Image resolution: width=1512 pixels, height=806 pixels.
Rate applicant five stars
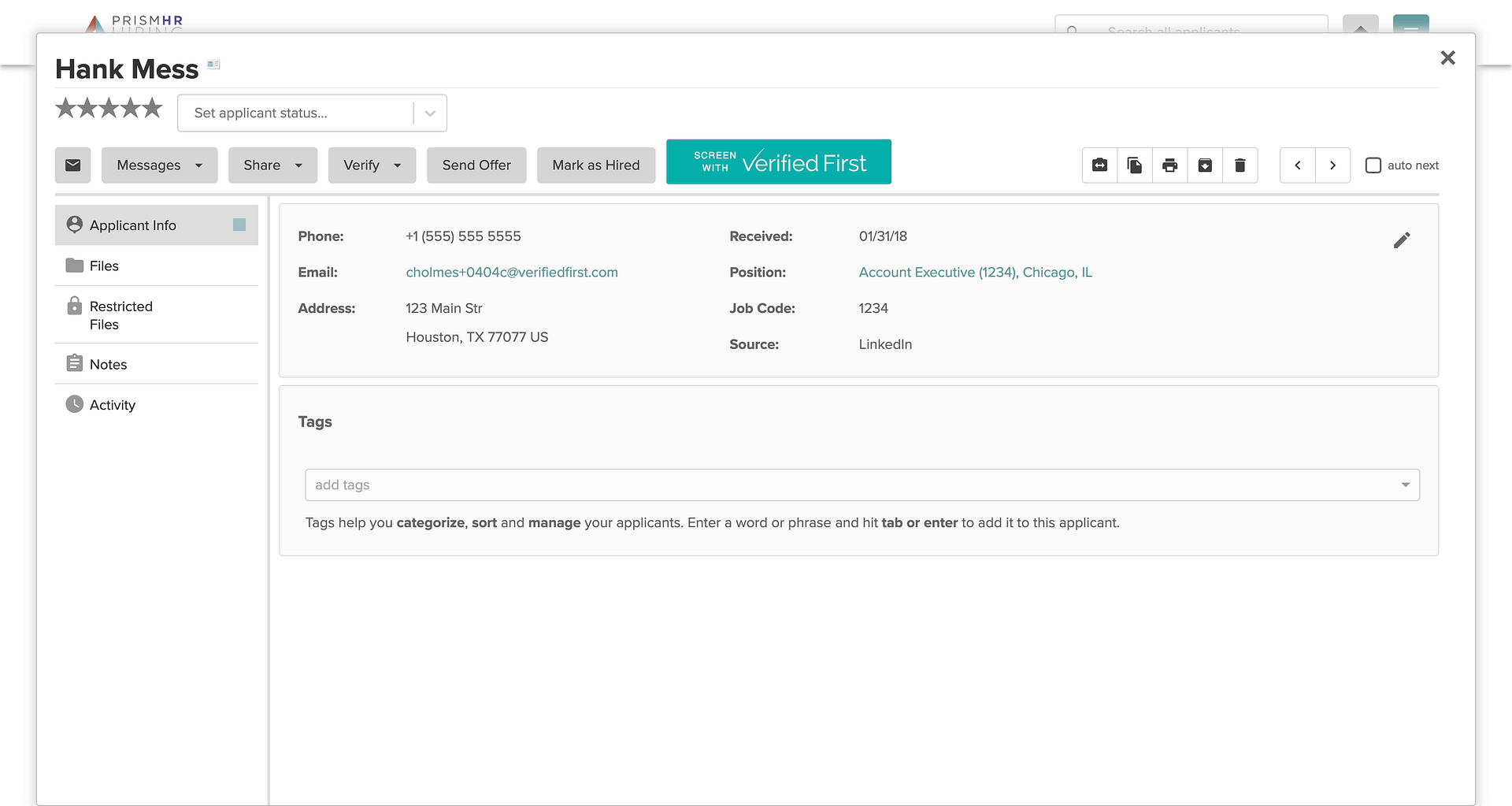(152, 108)
